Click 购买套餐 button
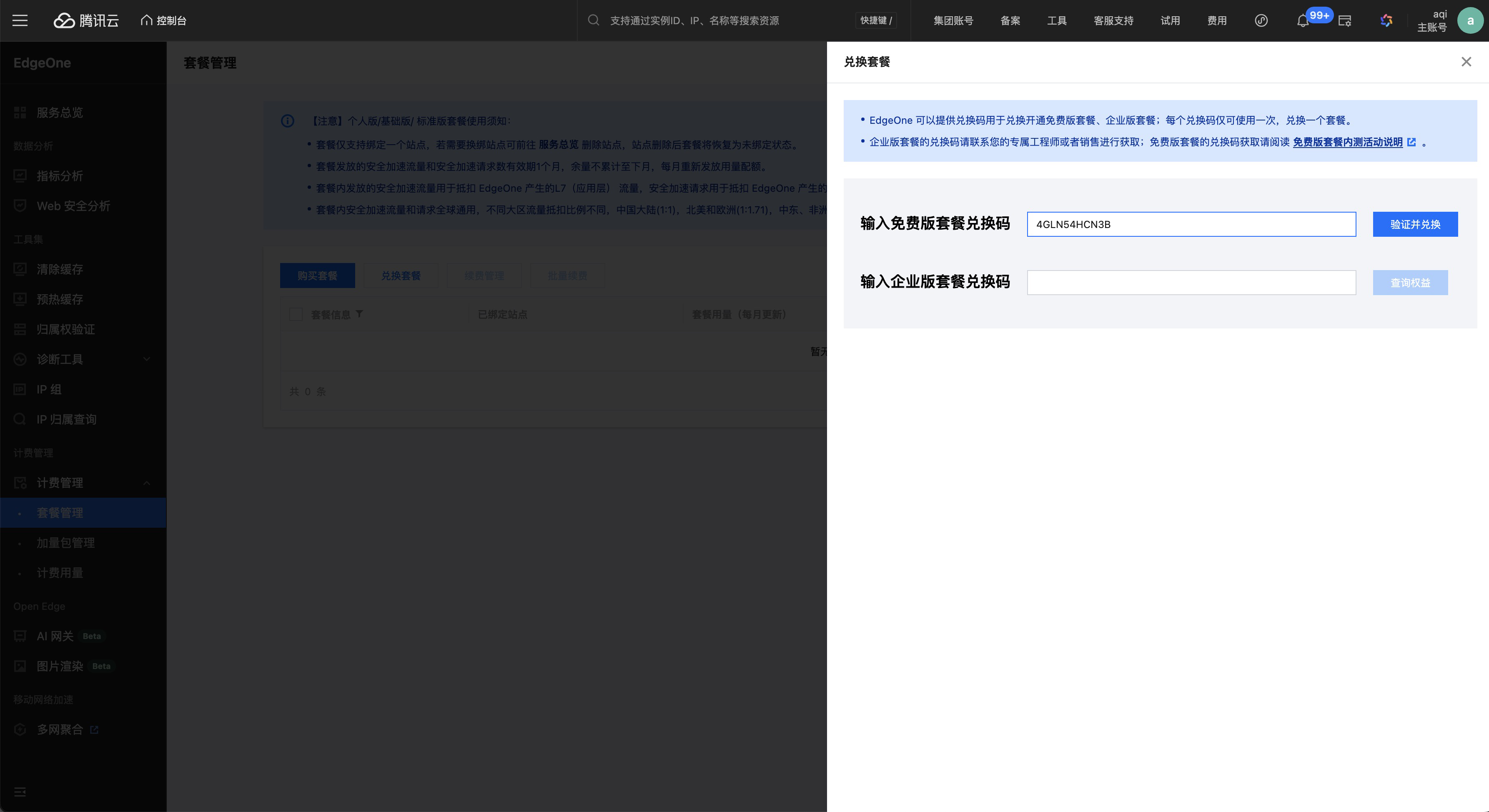The height and width of the screenshot is (812, 1489). tap(317, 276)
